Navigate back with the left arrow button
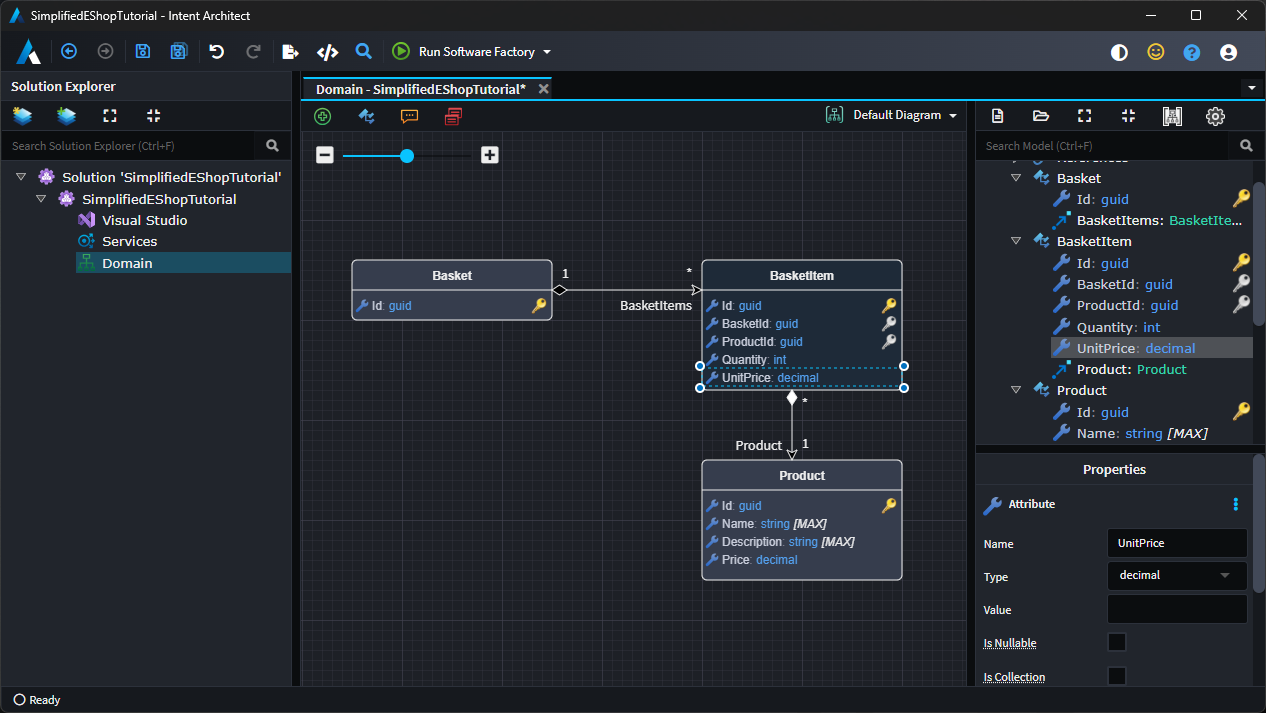This screenshot has height=713, width=1266. [x=69, y=52]
